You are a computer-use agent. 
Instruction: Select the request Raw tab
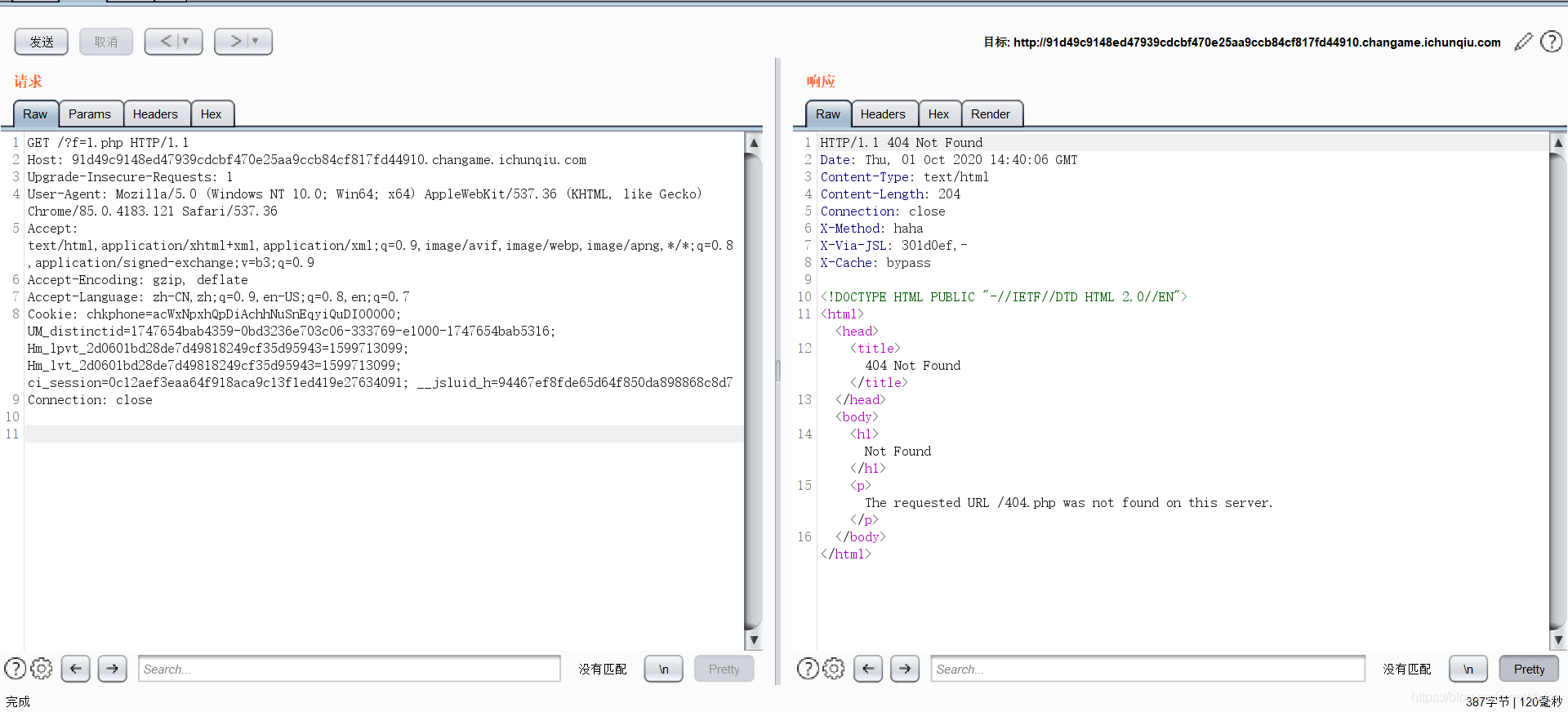point(35,114)
